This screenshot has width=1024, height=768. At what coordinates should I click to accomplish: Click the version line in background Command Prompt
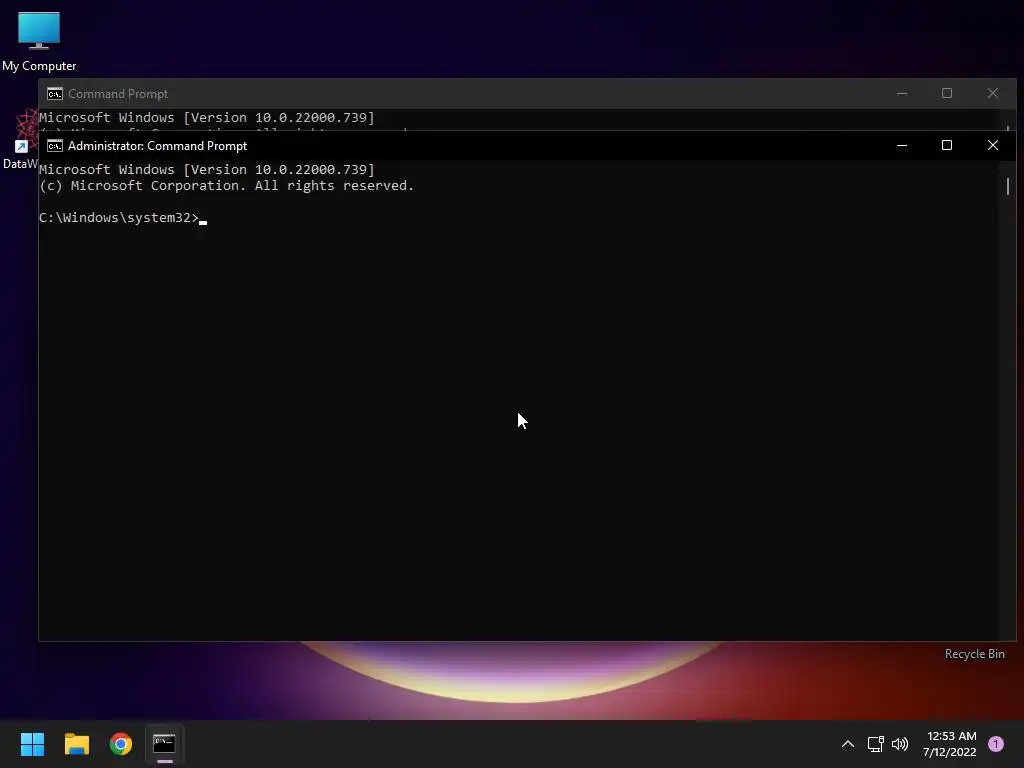click(x=206, y=118)
